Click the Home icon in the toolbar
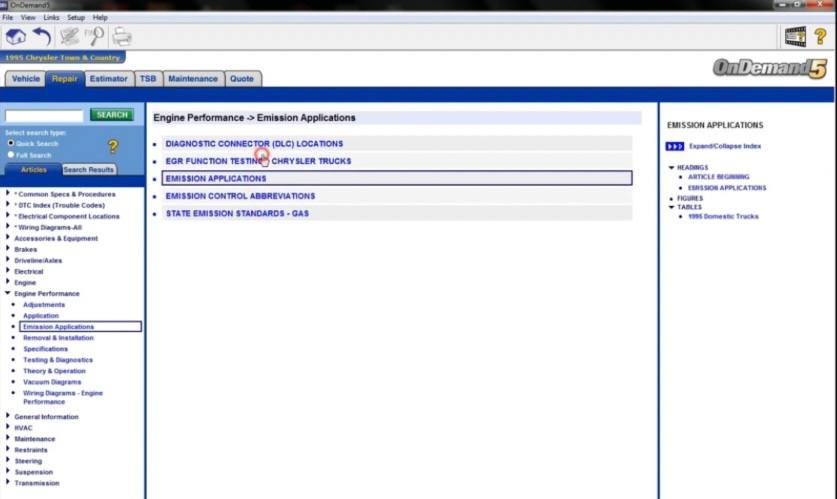 pyautogui.click(x=16, y=37)
